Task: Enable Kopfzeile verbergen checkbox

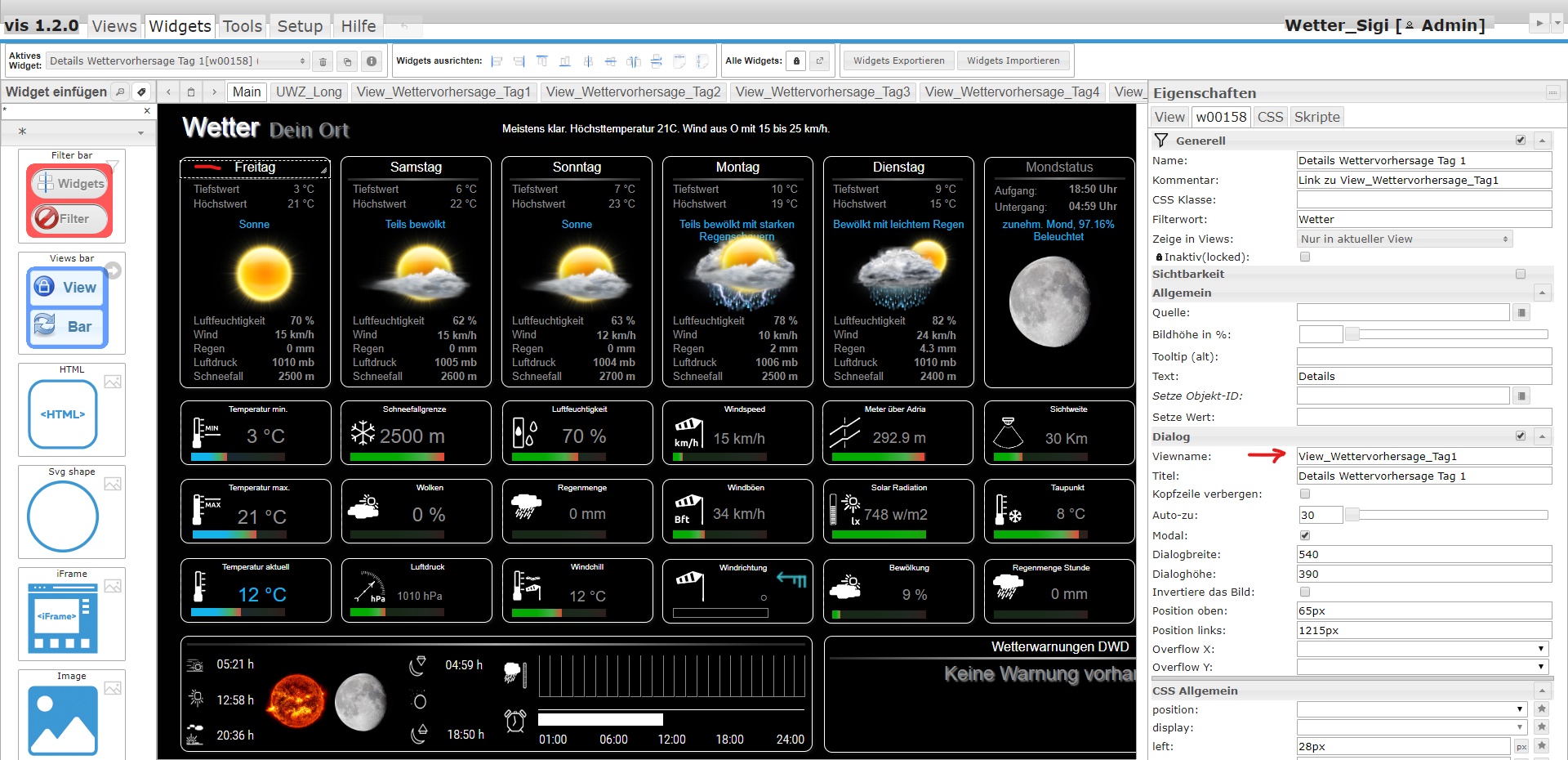Action: (1305, 494)
